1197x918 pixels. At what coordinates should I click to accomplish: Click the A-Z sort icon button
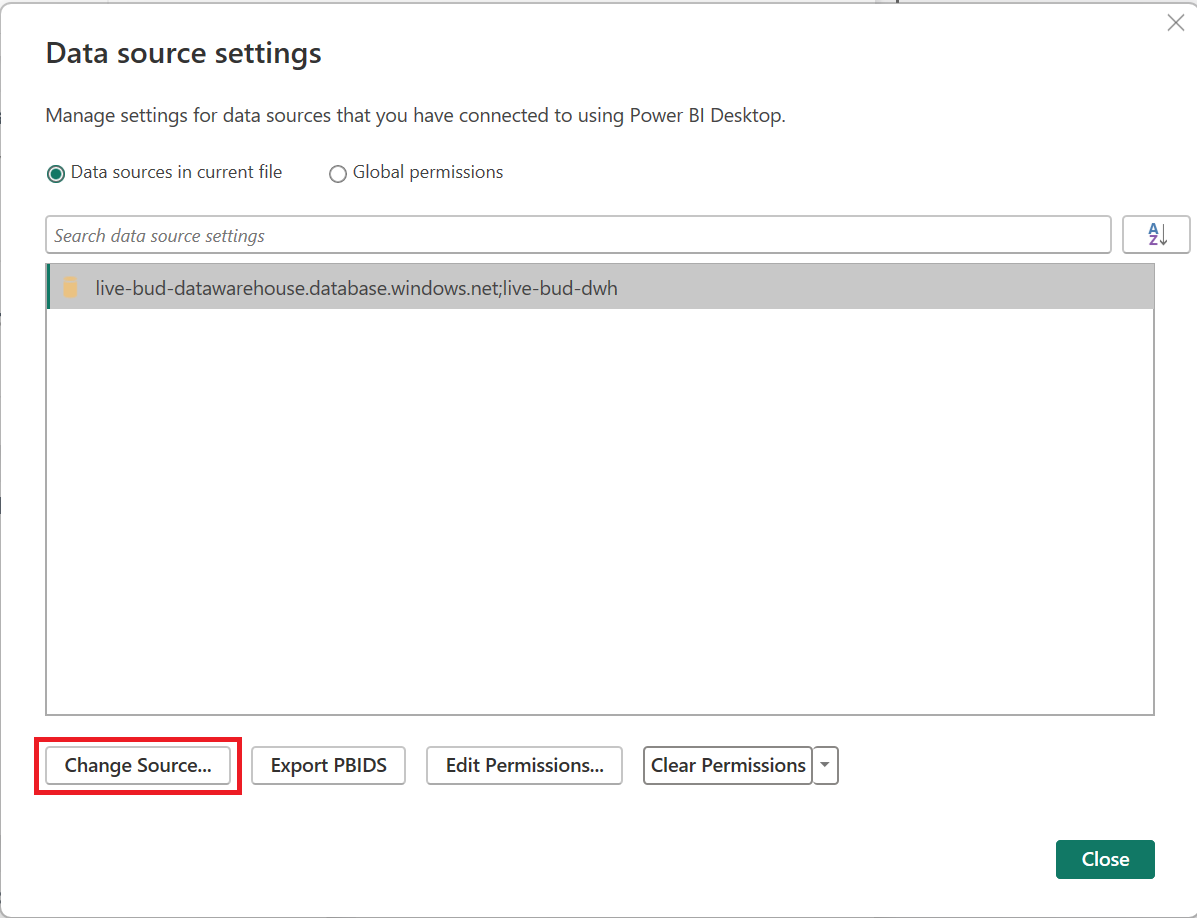point(1156,234)
